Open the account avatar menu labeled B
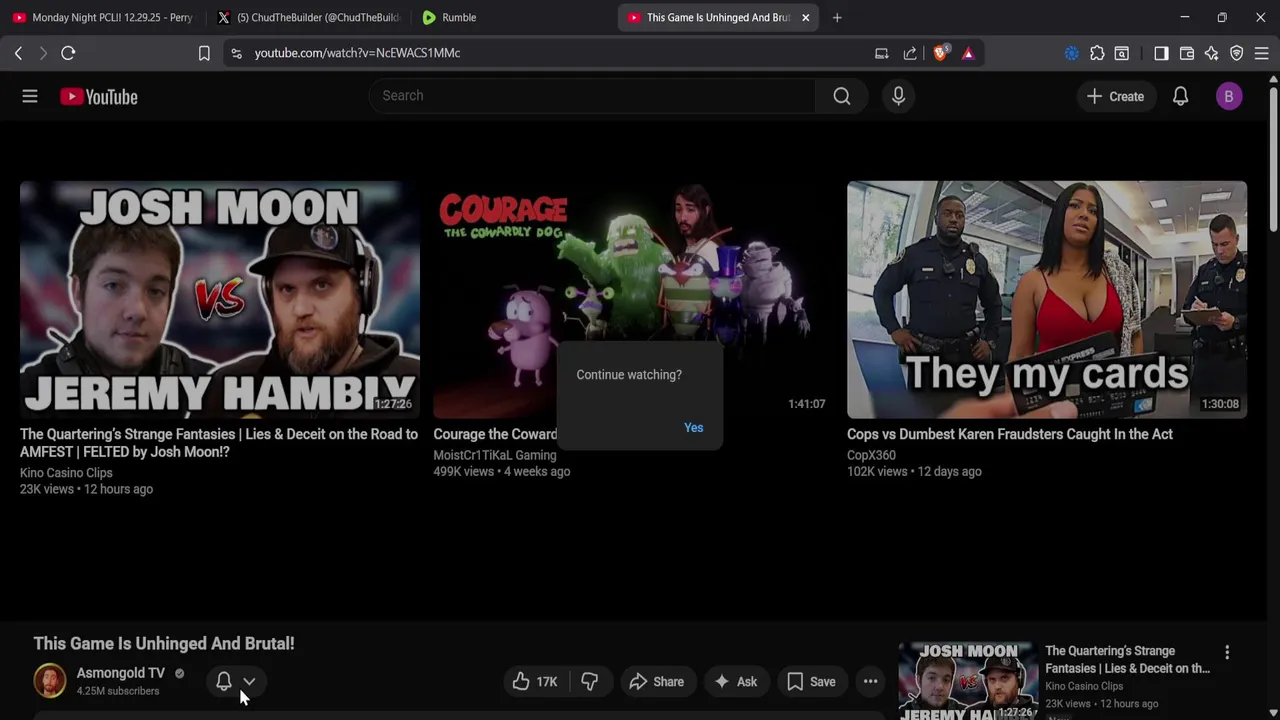The height and width of the screenshot is (720, 1280). (x=1229, y=96)
